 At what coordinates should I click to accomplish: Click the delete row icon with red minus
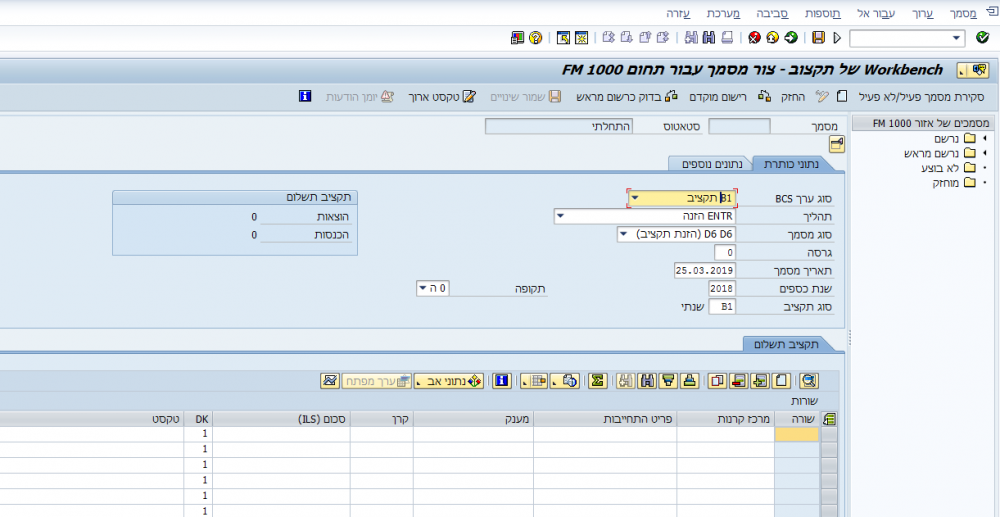pos(739,381)
